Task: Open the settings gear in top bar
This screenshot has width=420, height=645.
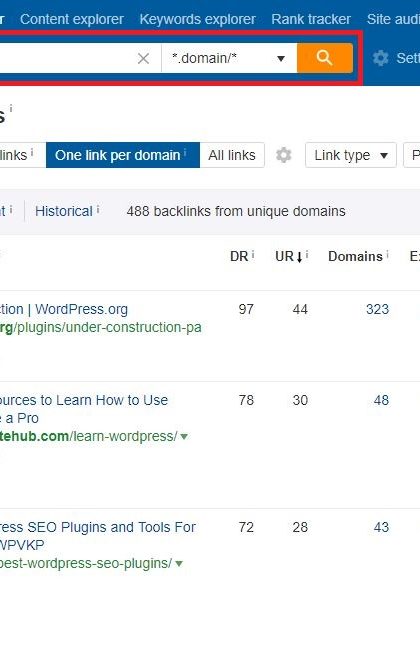Action: coord(381,58)
